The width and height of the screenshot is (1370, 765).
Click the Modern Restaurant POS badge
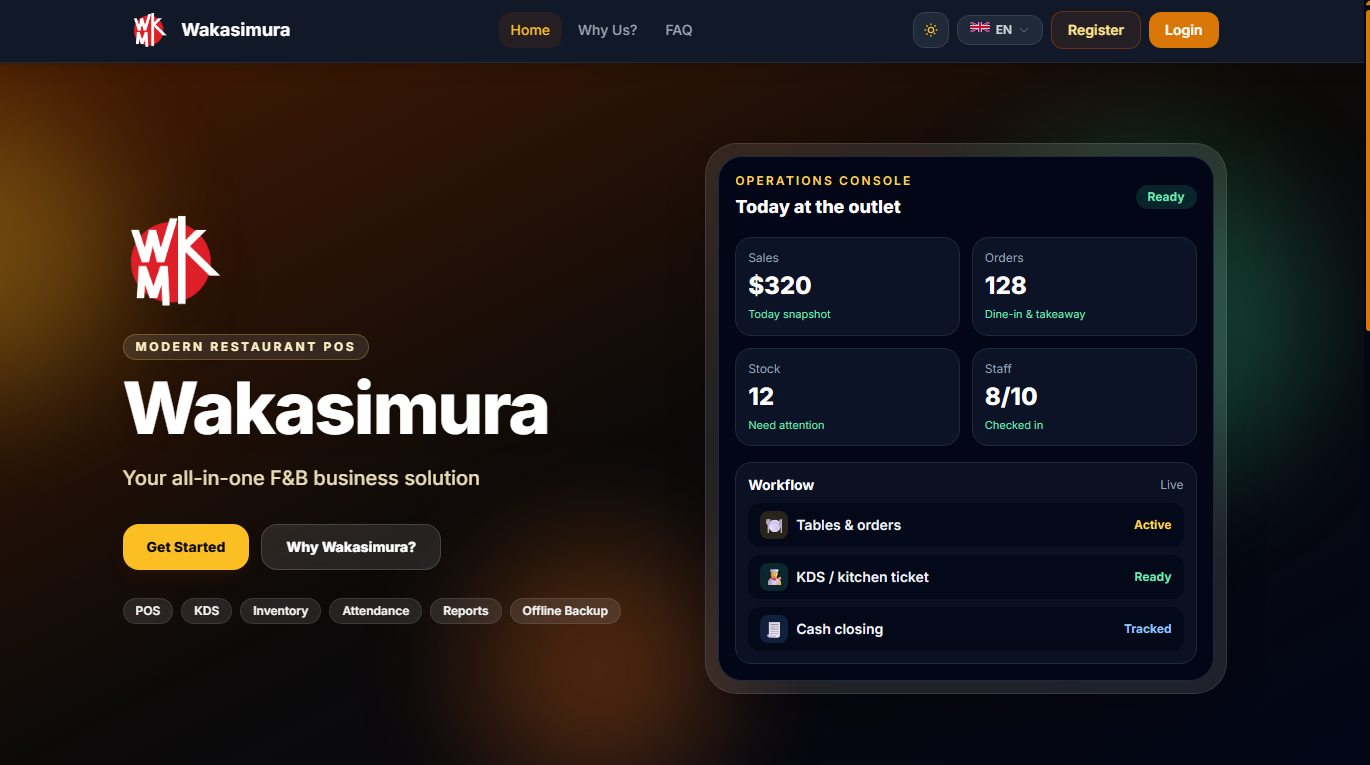246,347
